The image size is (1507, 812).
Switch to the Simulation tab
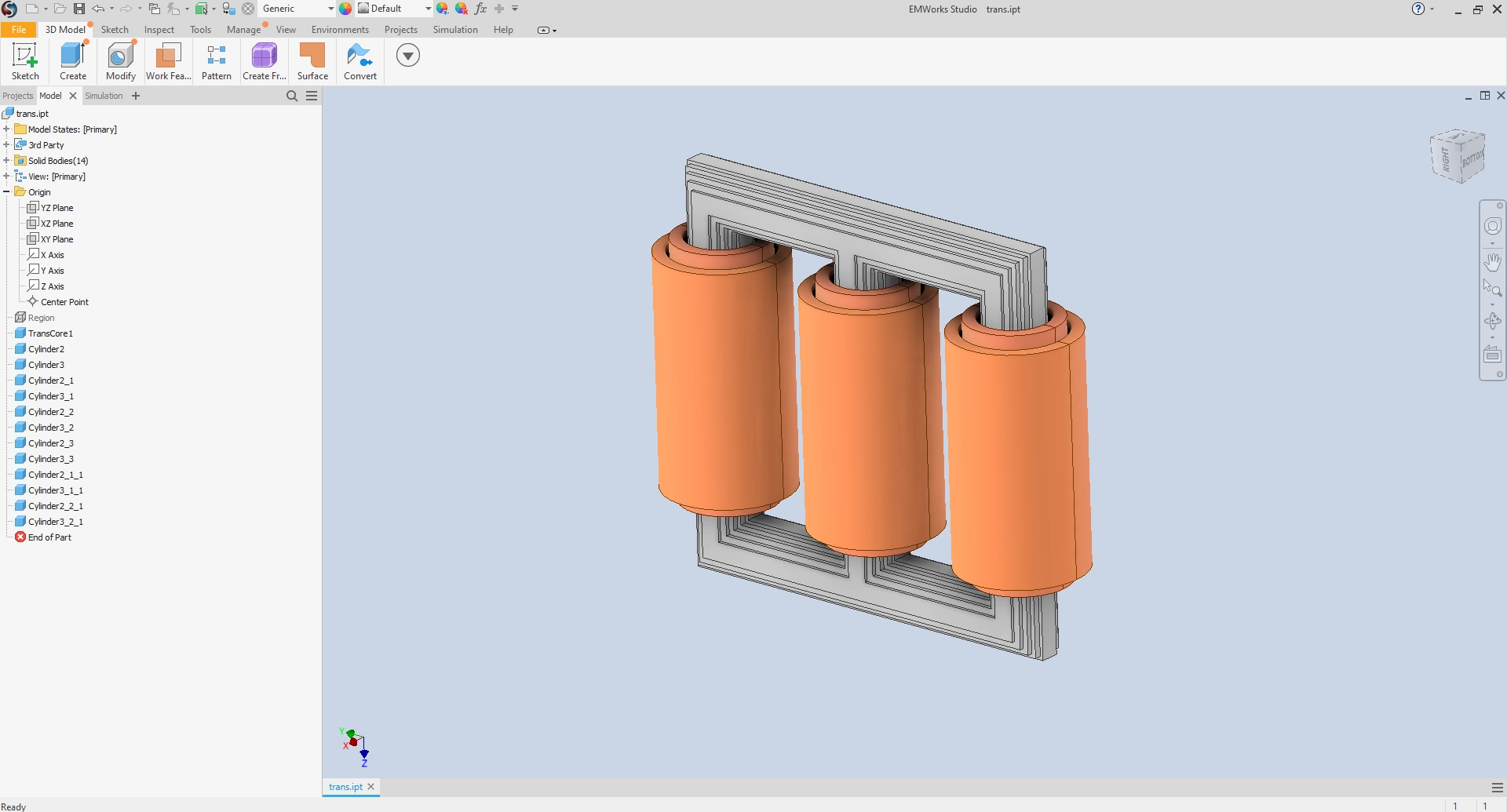[455, 29]
